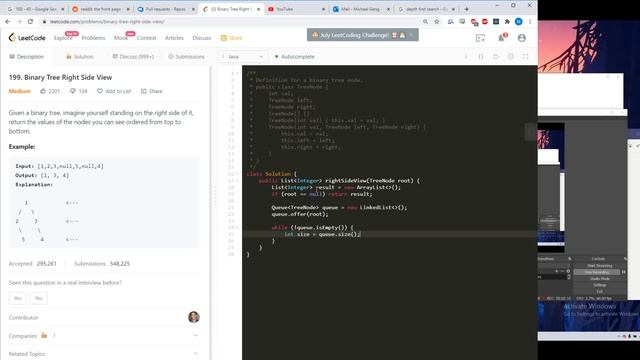Click the contributor avatar photo
Image resolution: width=640 pixels, height=360 pixels.
(194, 317)
